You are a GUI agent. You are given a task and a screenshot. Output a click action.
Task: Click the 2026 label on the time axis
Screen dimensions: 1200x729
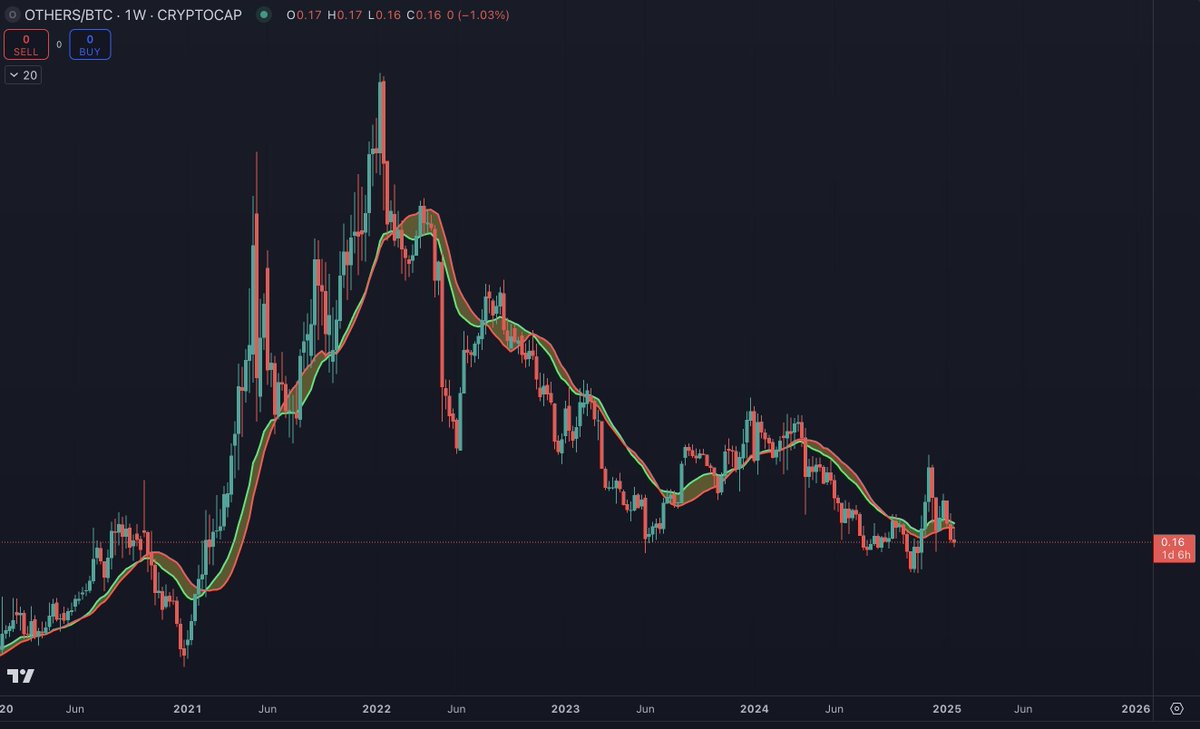[x=1135, y=709]
